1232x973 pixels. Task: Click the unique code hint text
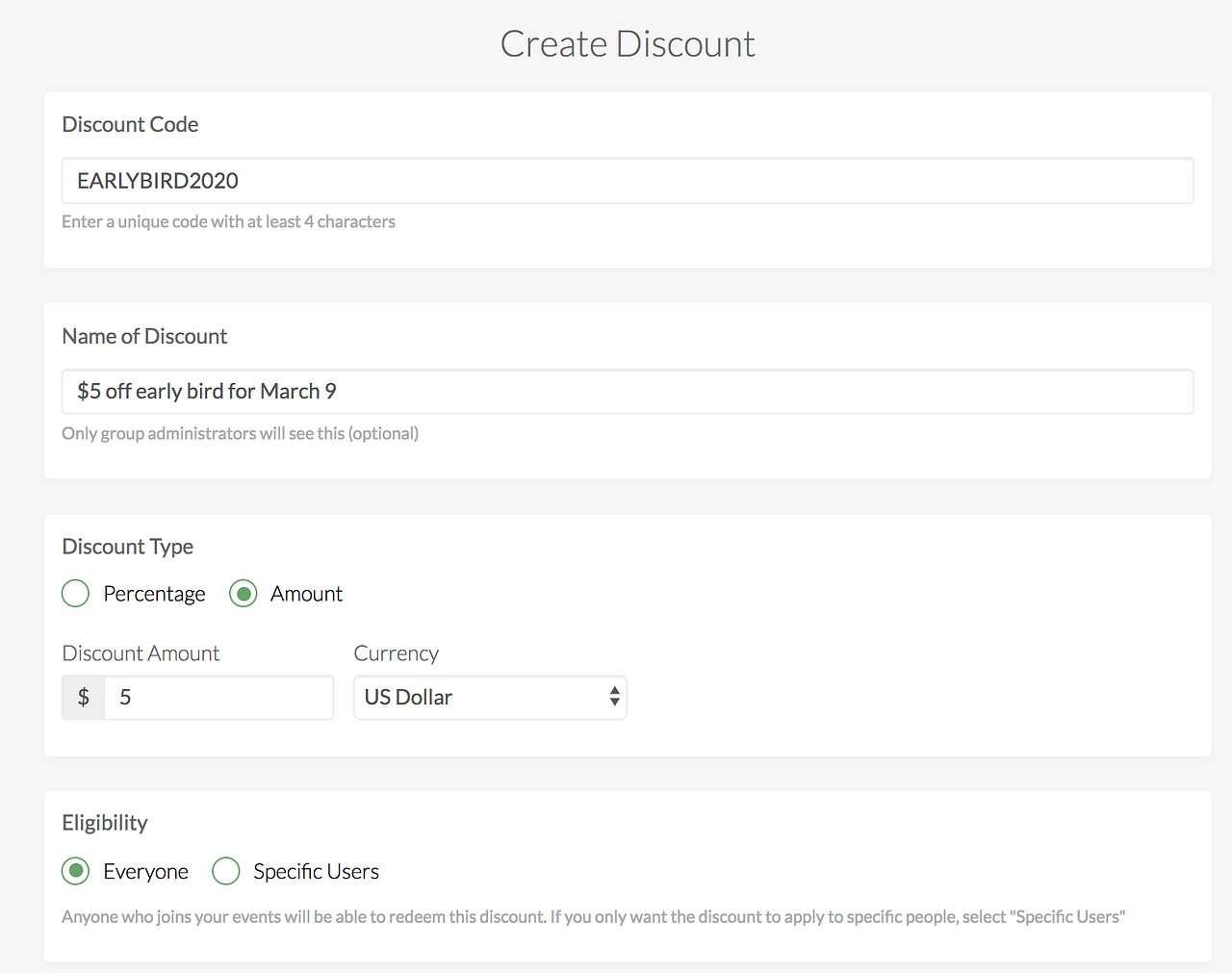(x=228, y=221)
